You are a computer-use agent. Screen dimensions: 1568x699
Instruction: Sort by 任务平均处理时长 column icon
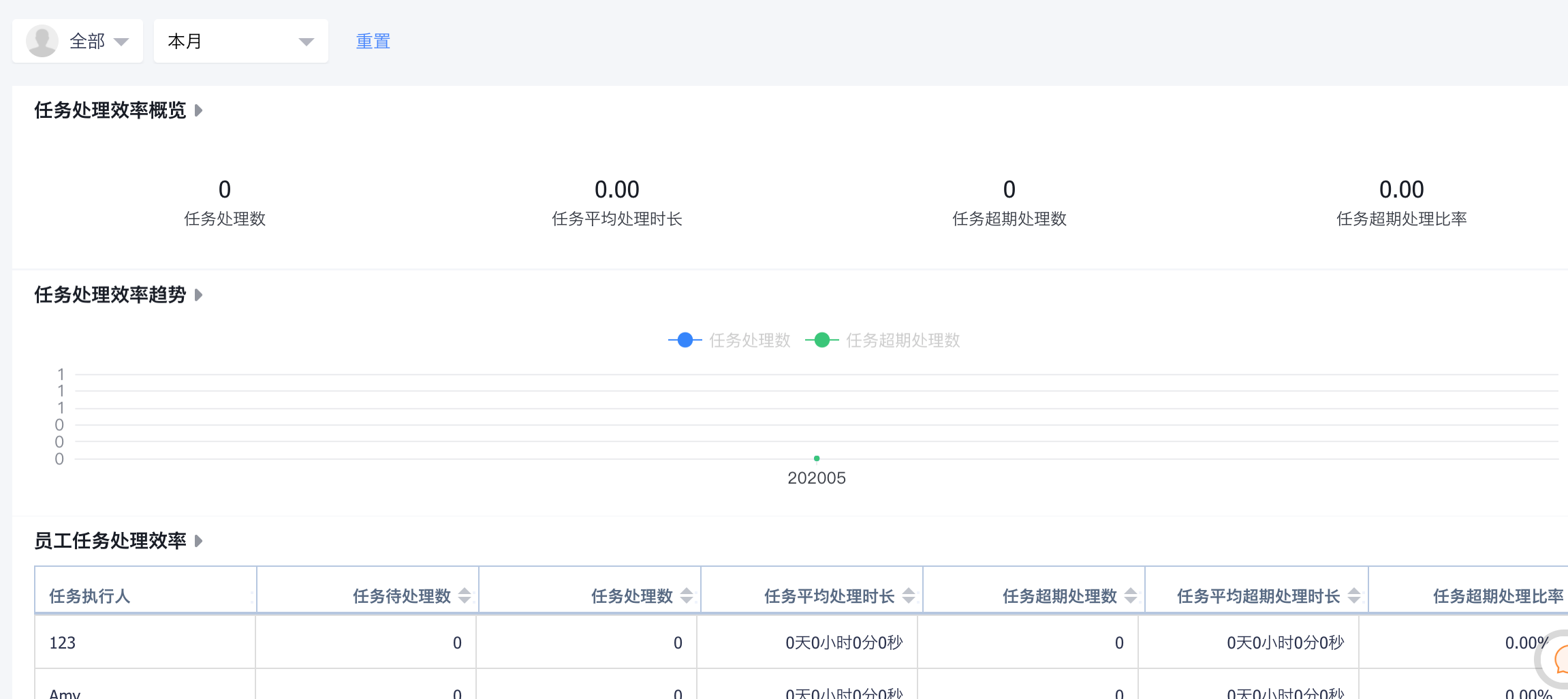(909, 595)
